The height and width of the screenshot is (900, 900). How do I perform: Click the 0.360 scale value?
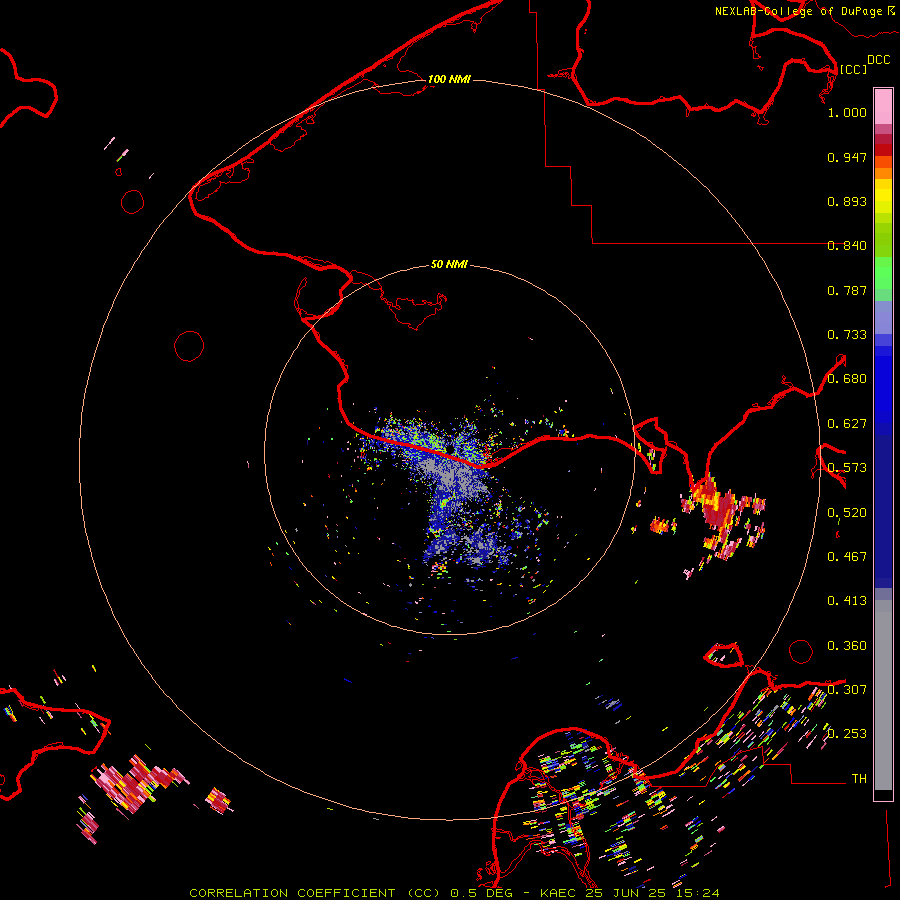(847, 646)
